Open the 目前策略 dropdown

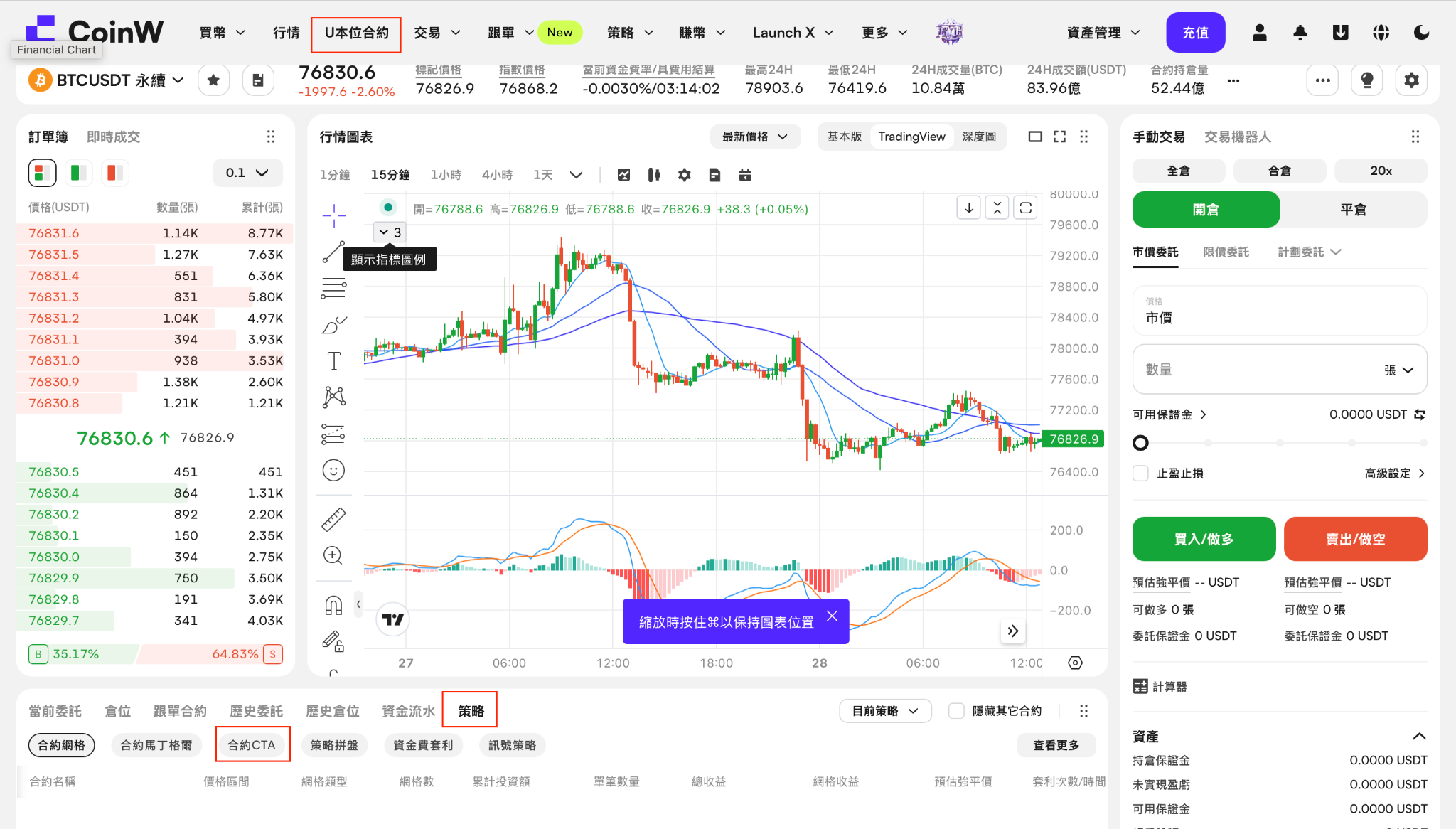[x=885, y=711]
